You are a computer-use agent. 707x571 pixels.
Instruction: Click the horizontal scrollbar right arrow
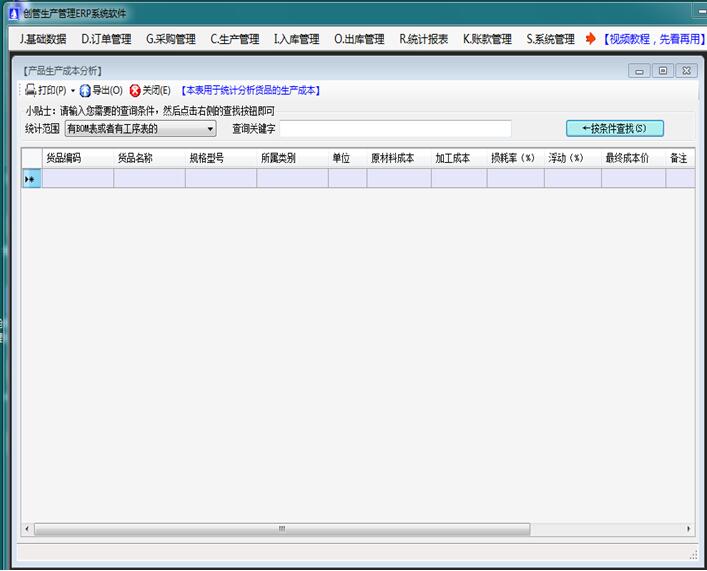(x=689, y=529)
